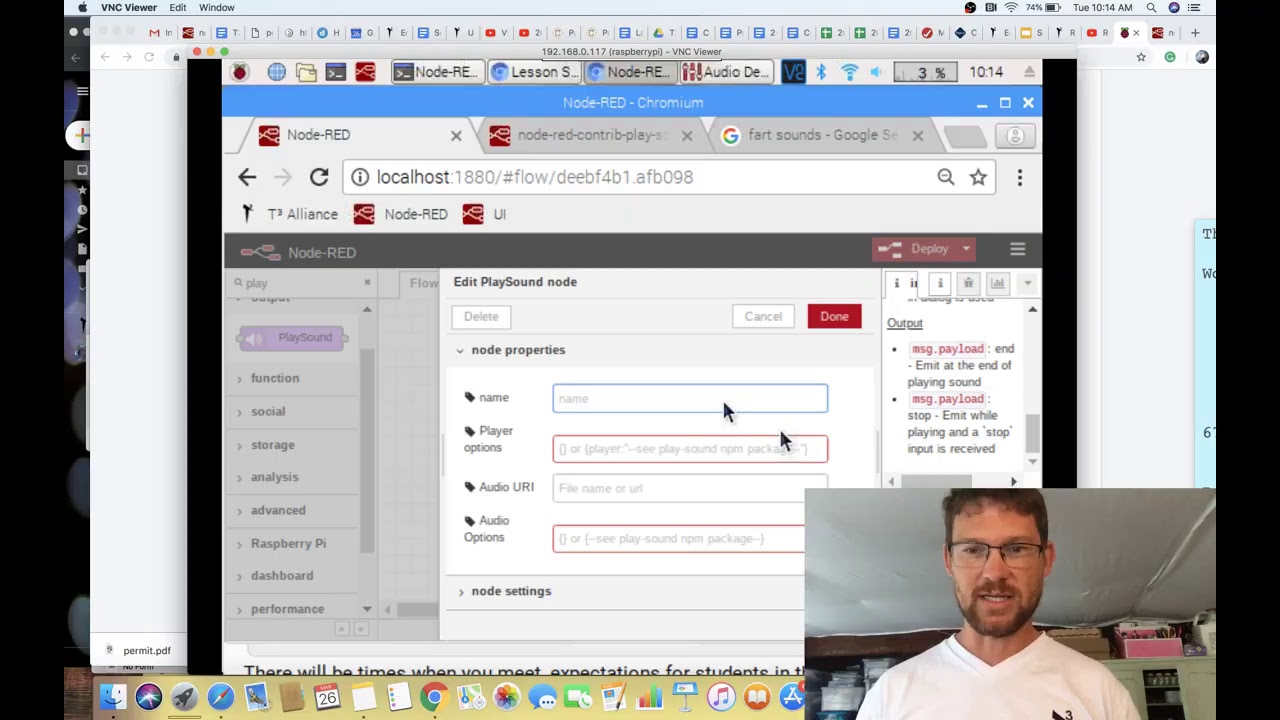This screenshot has height=720, width=1280.
Task: Open the Raspberry Pi main menu icon
Action: [239, 72]
